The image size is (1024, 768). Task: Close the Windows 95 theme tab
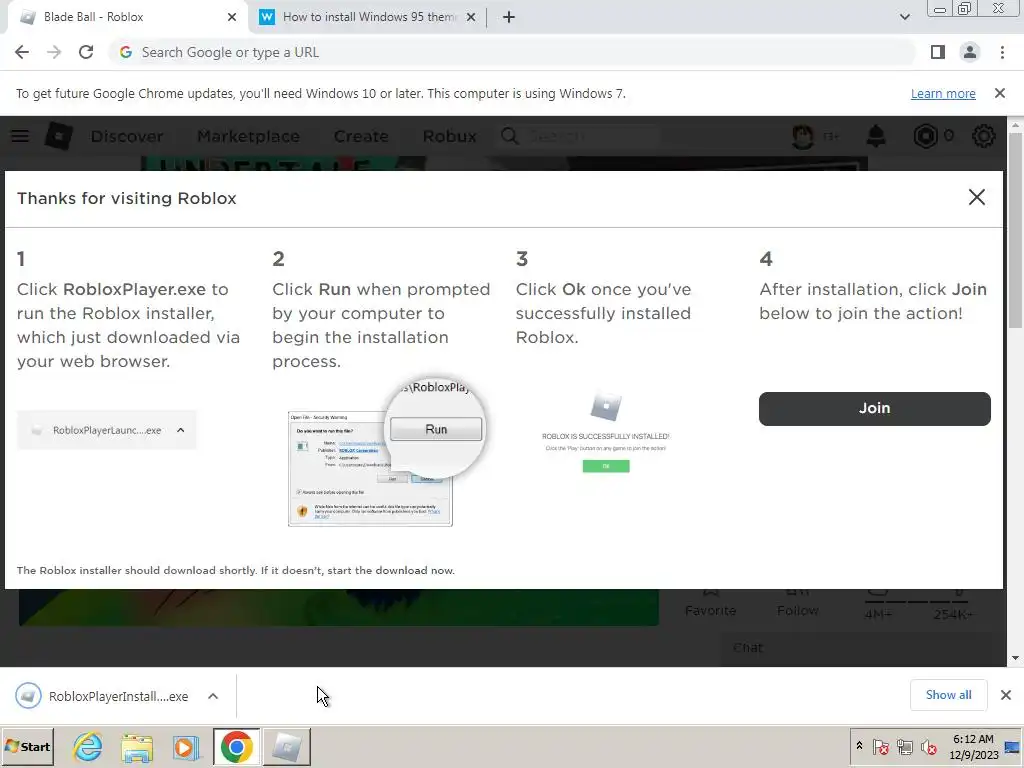point(471,17)
